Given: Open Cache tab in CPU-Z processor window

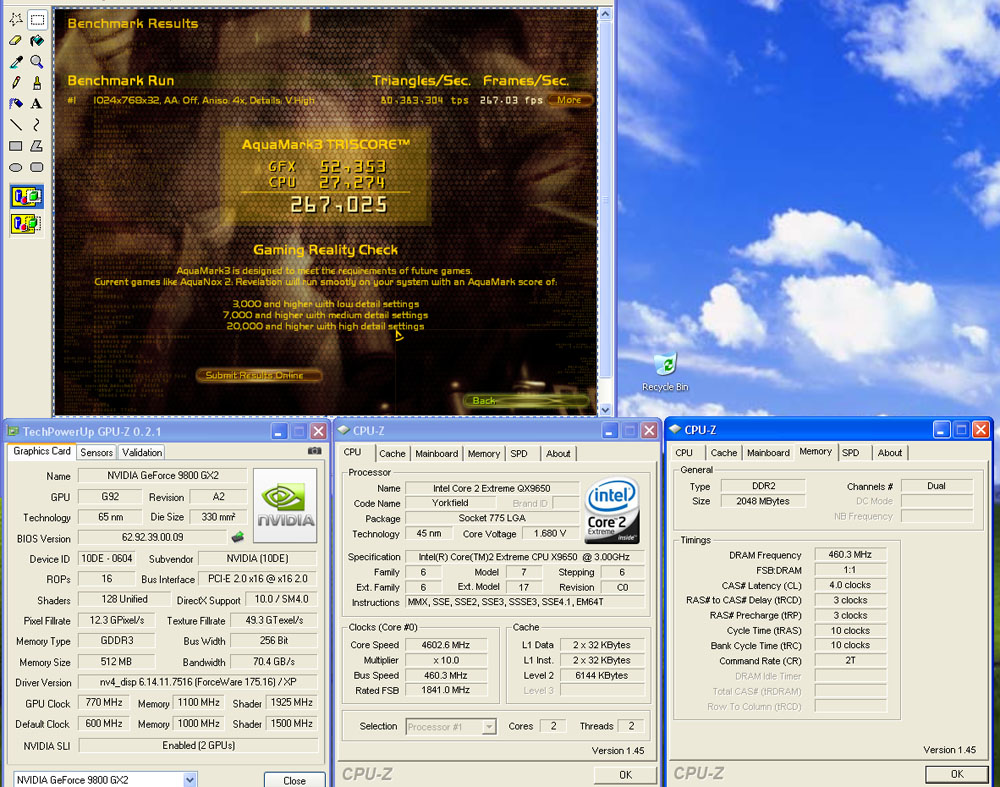Looking at the screenshot, I should 392,453.
